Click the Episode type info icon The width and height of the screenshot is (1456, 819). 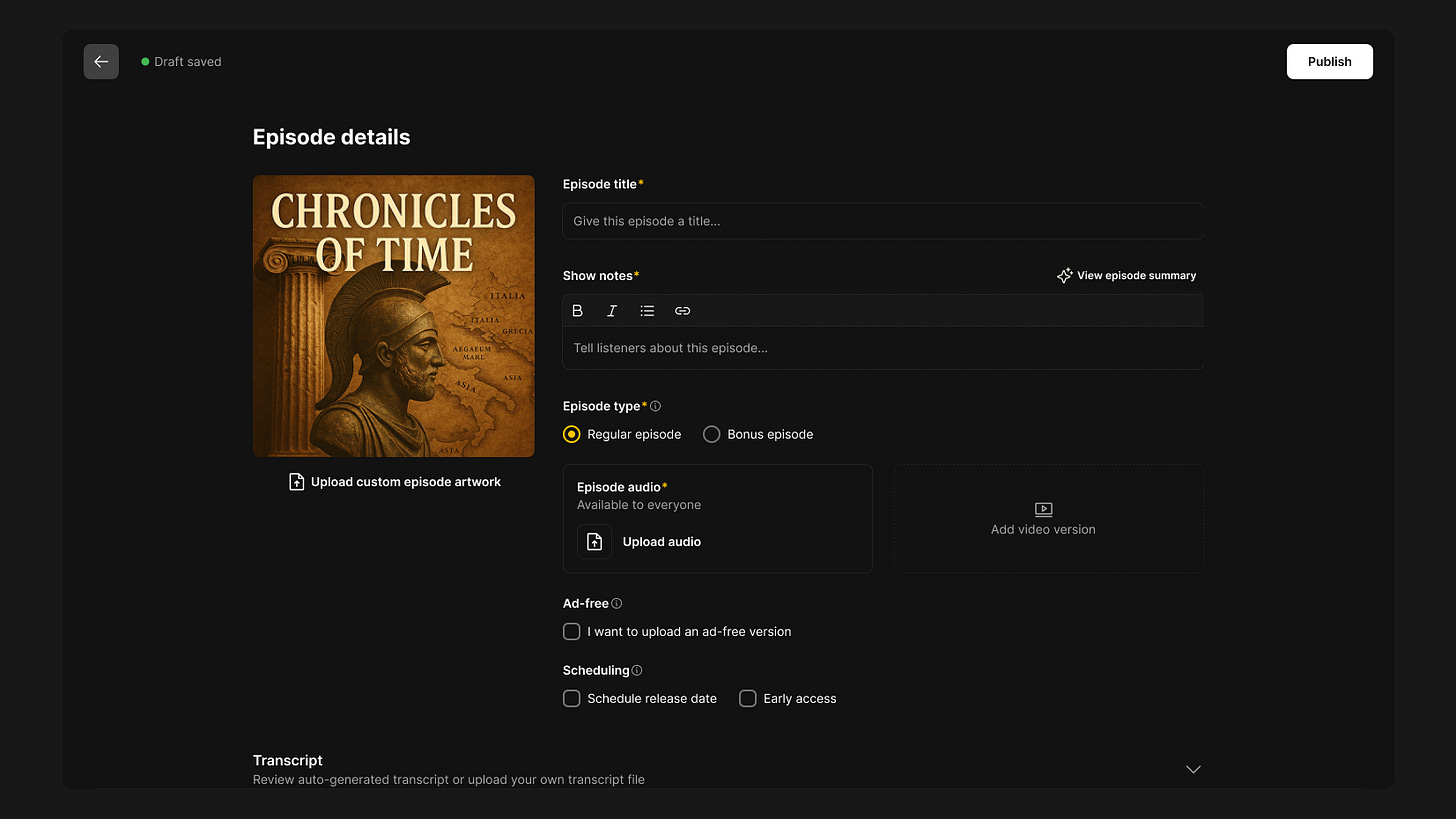[656, 407]
